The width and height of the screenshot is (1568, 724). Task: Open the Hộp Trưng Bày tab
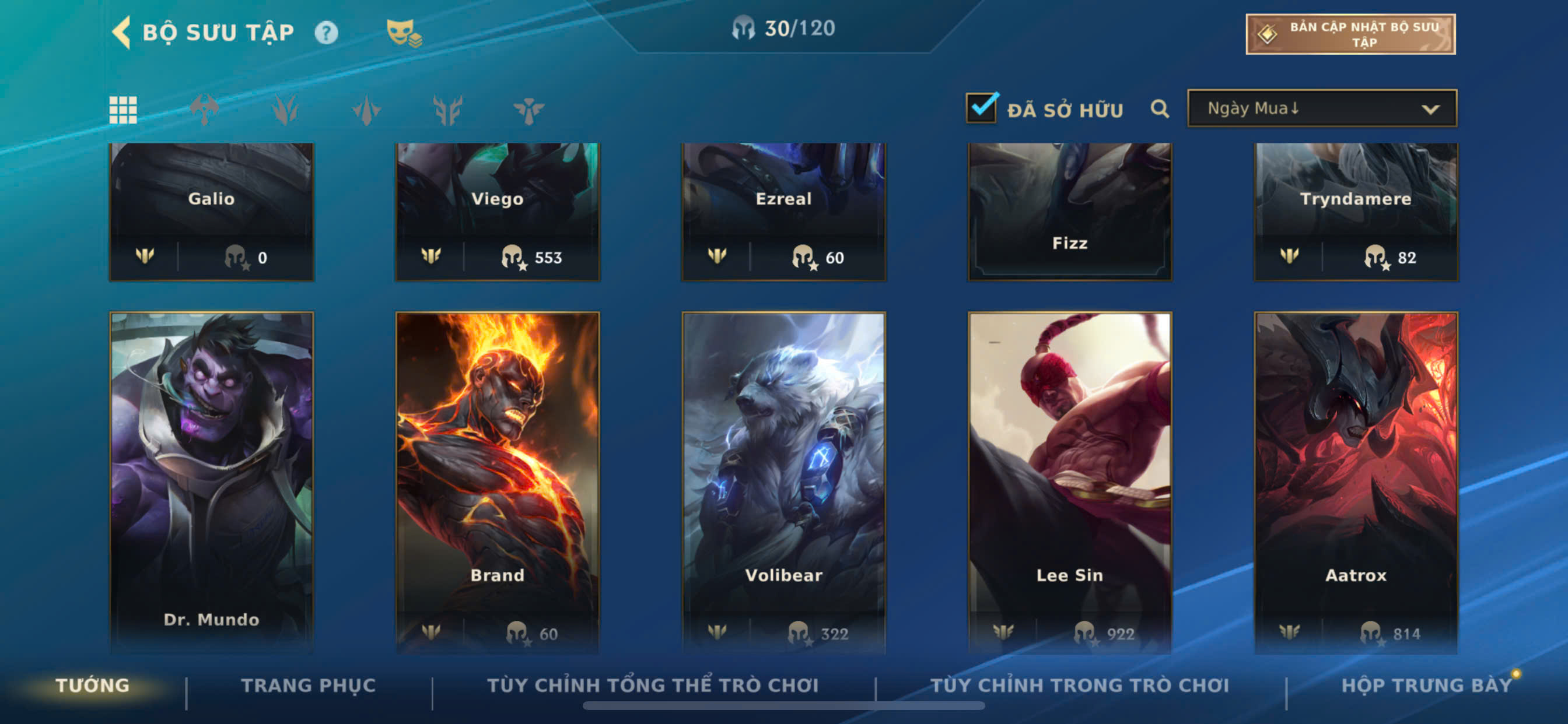coord(1426,686)
